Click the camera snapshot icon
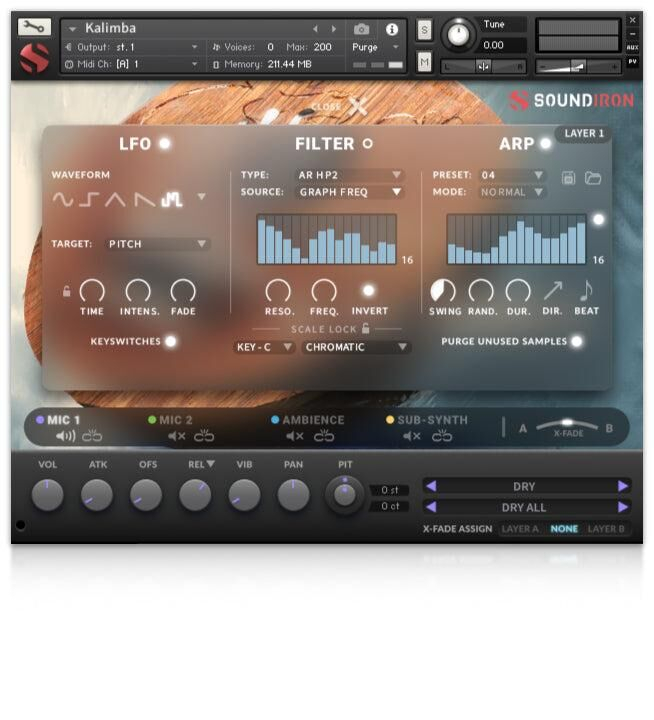 pos(362,29)
